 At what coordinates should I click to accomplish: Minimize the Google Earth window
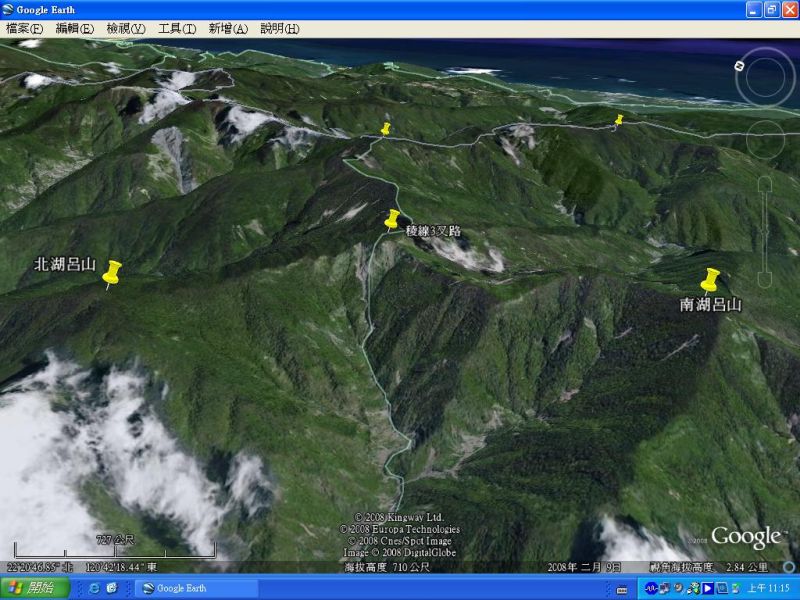754,10
